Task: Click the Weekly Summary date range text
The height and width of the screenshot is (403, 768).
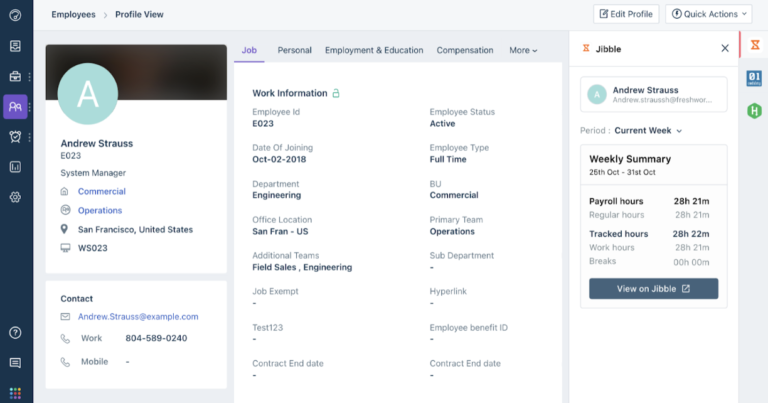Action: click(622, 172)
